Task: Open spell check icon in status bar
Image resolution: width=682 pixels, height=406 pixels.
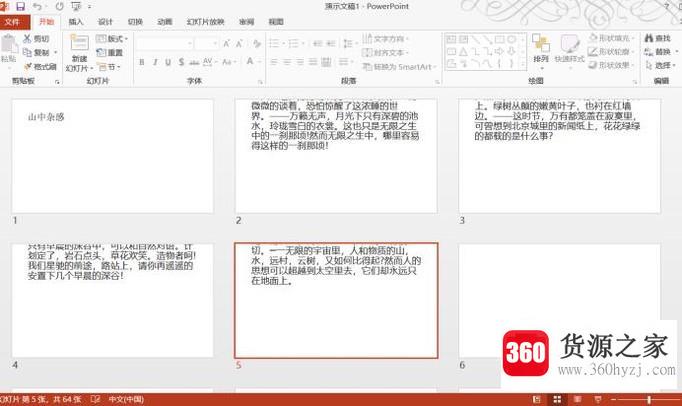Action: [x=96, y=399]
